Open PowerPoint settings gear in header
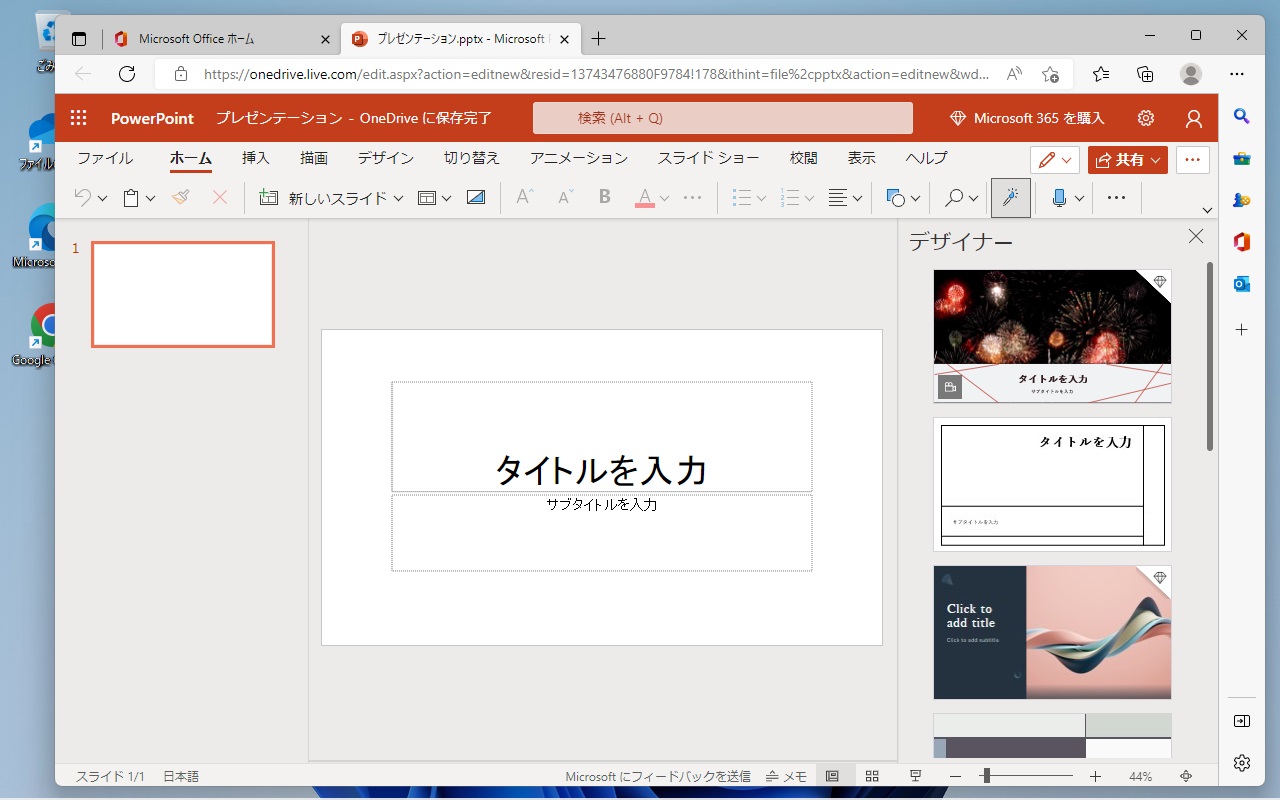This screenshot has width=1280, height=800. (x=1146, y=118)
